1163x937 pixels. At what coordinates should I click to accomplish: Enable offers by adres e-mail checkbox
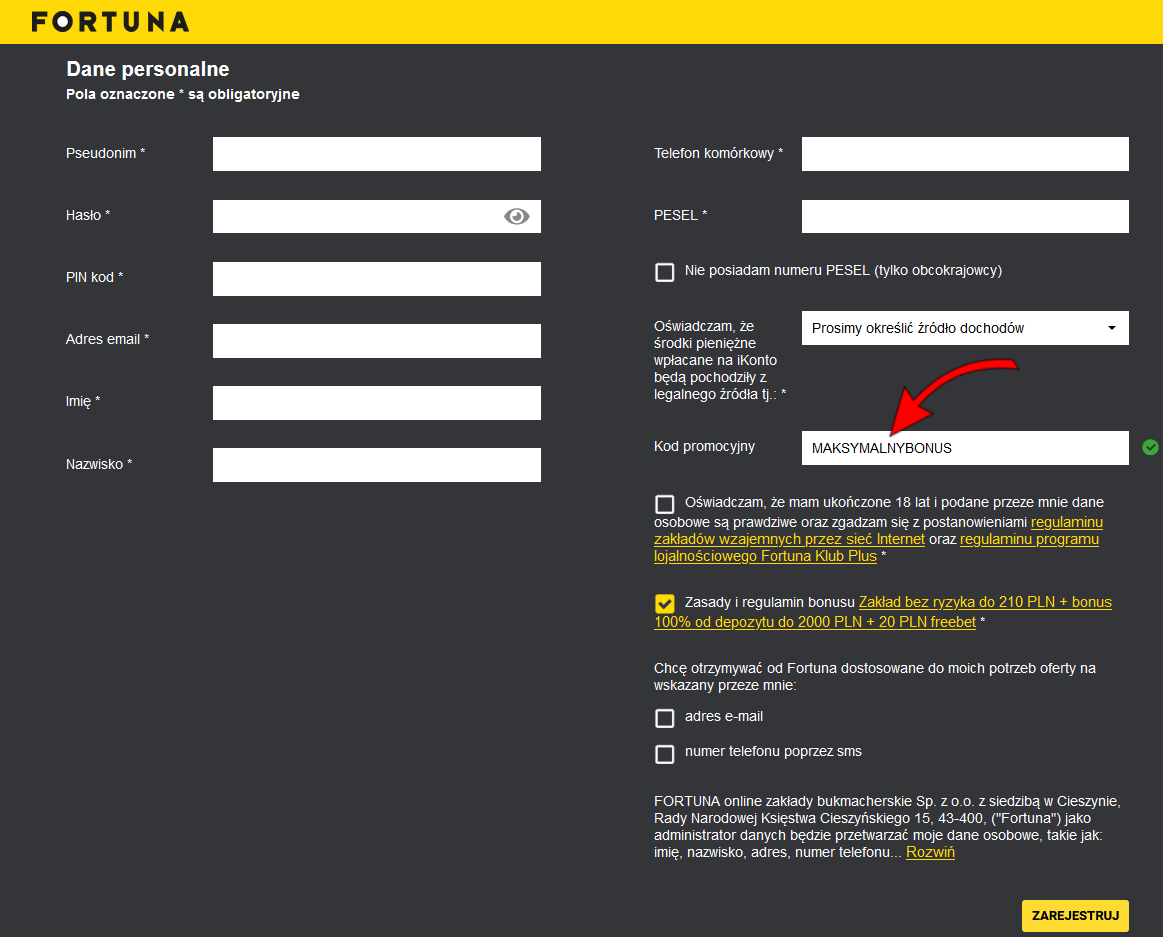(665, 718)
